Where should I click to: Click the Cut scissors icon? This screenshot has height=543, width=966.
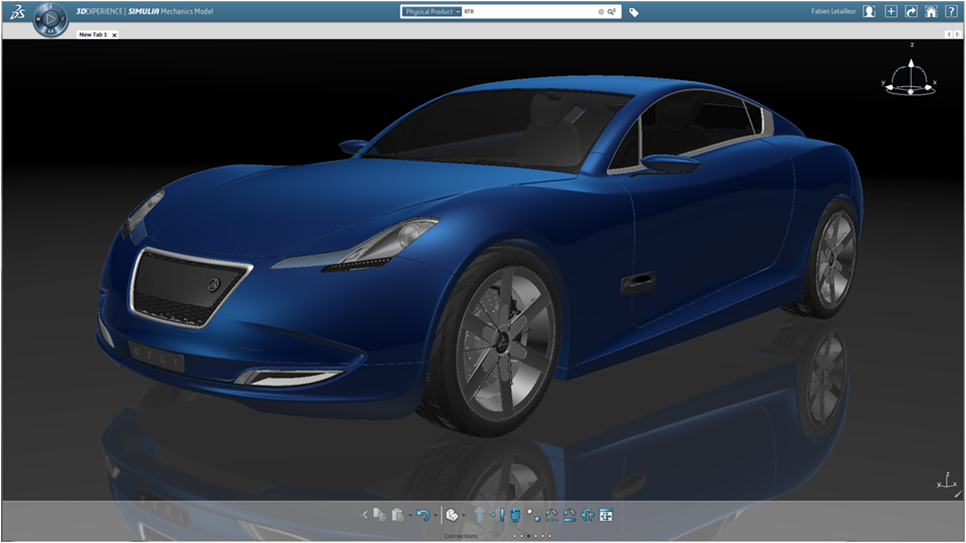coord(363,514)
